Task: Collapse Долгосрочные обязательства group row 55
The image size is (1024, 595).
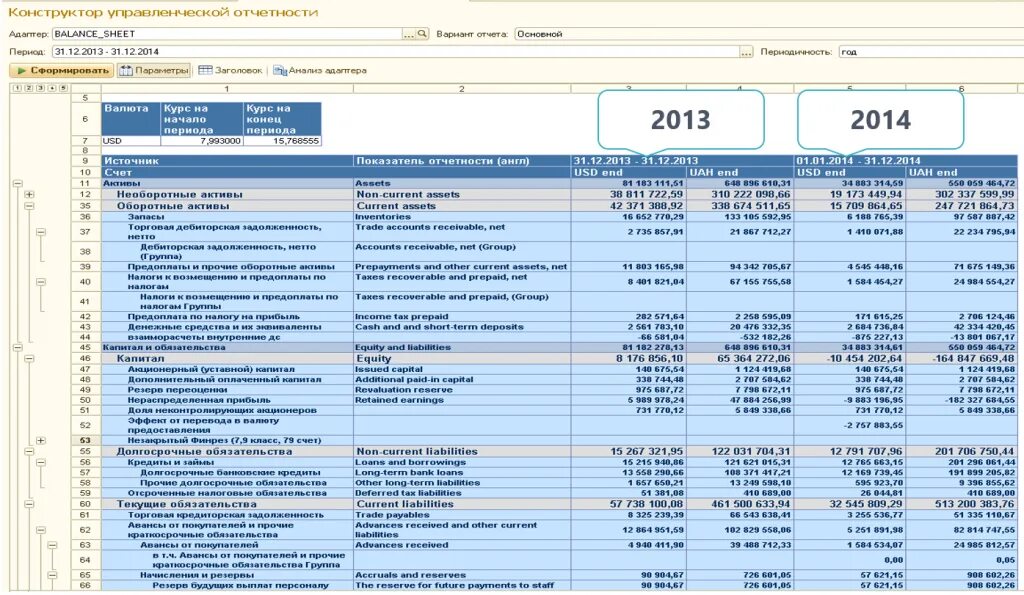Action: (x=29, y=451)
